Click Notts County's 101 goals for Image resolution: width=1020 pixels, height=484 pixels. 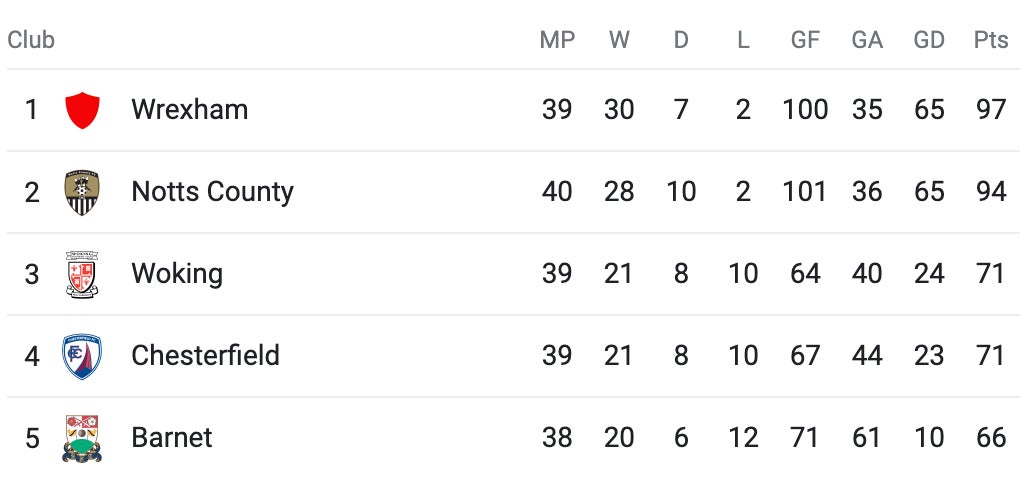click(x=805, y=192)
